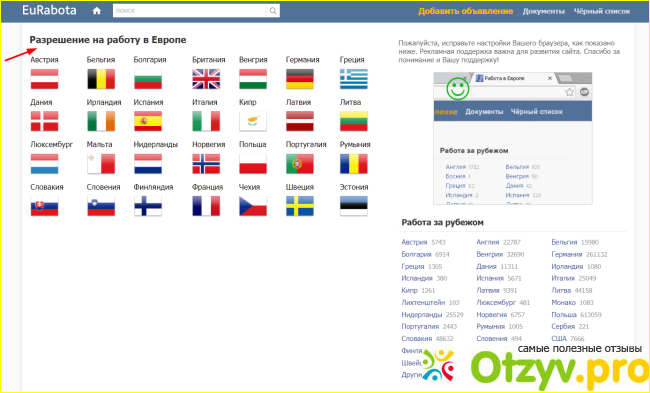Open the Norway flag icon
Viewport: 650px width, 393px height.
(x=206, y=164)
